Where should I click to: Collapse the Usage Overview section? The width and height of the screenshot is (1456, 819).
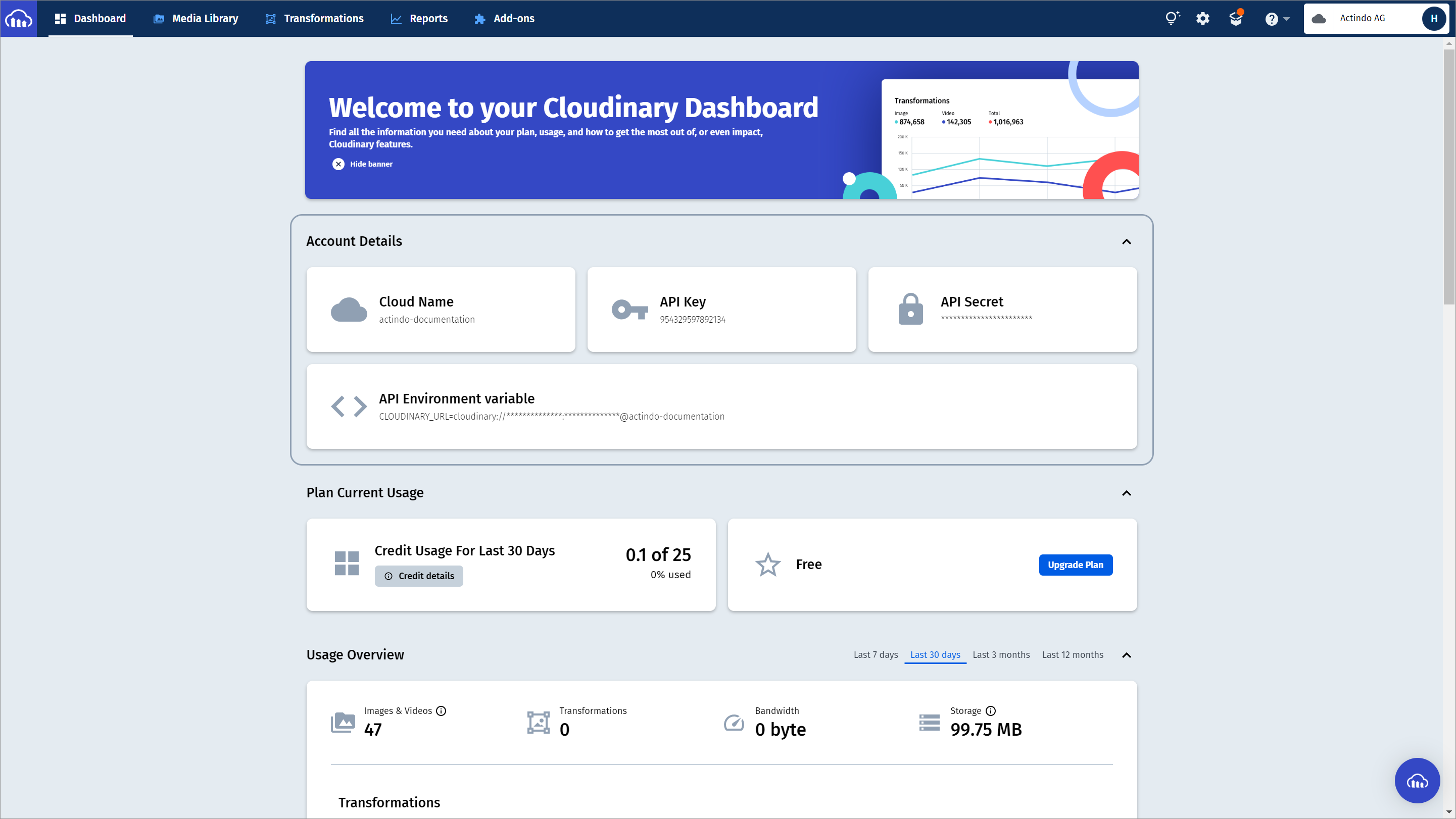pyautogui.click(x=1126, y=655)
